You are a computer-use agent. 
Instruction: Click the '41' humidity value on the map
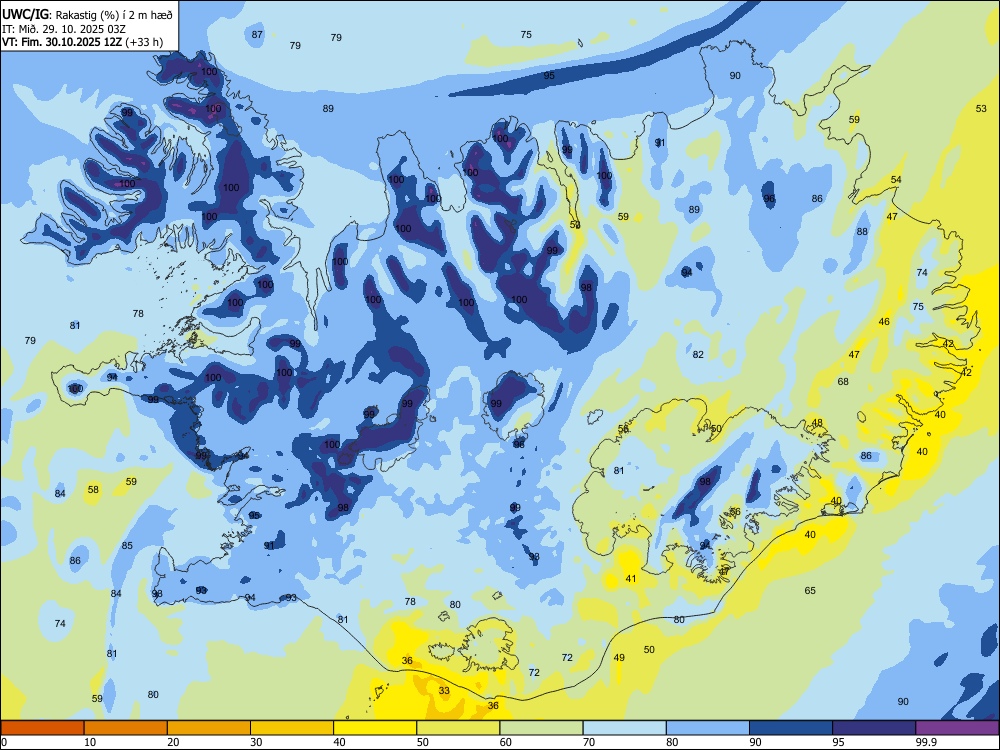(x=631, y=579)
